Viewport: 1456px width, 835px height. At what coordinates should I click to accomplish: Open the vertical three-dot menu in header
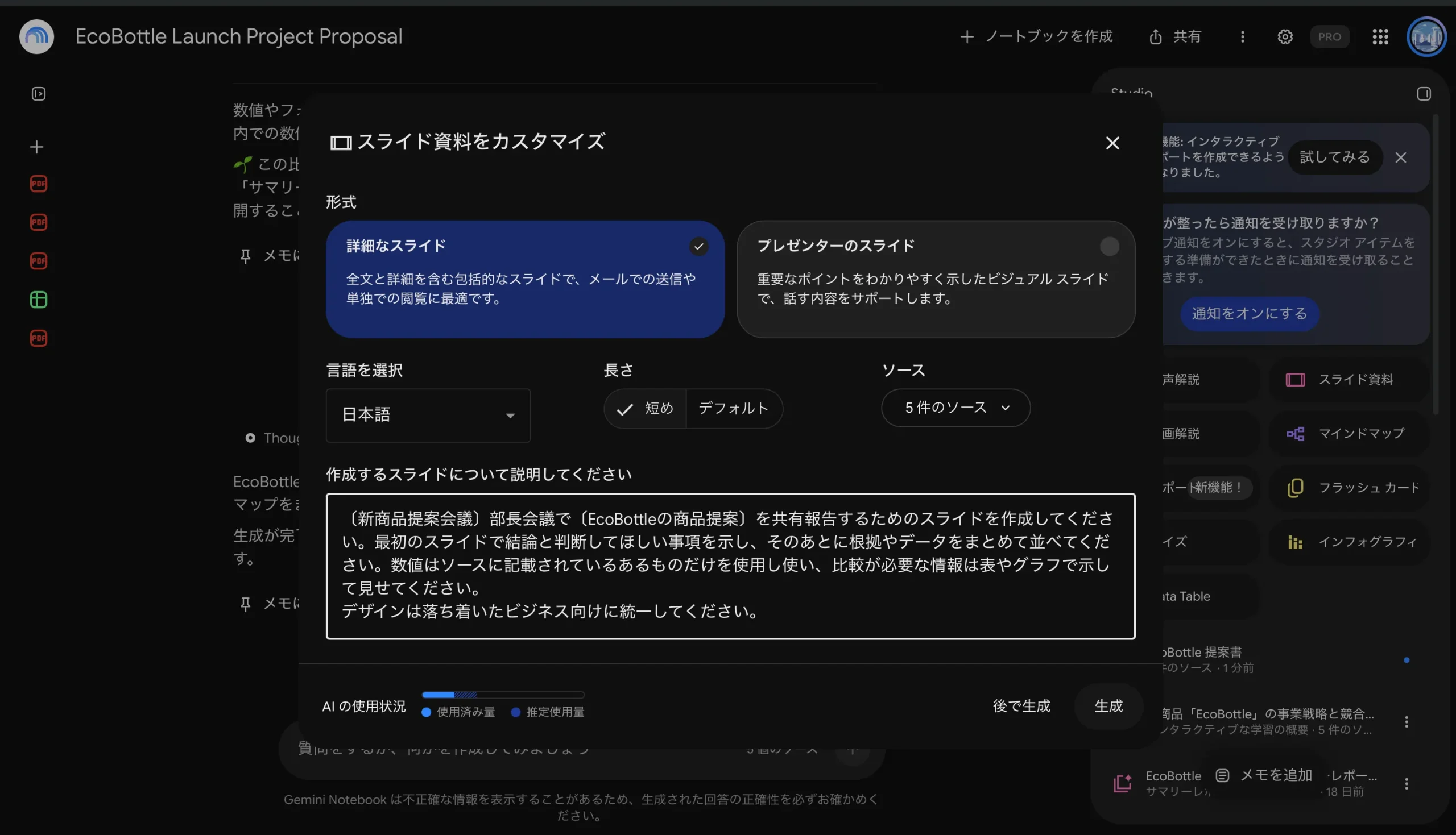(x=1243, y=37)
